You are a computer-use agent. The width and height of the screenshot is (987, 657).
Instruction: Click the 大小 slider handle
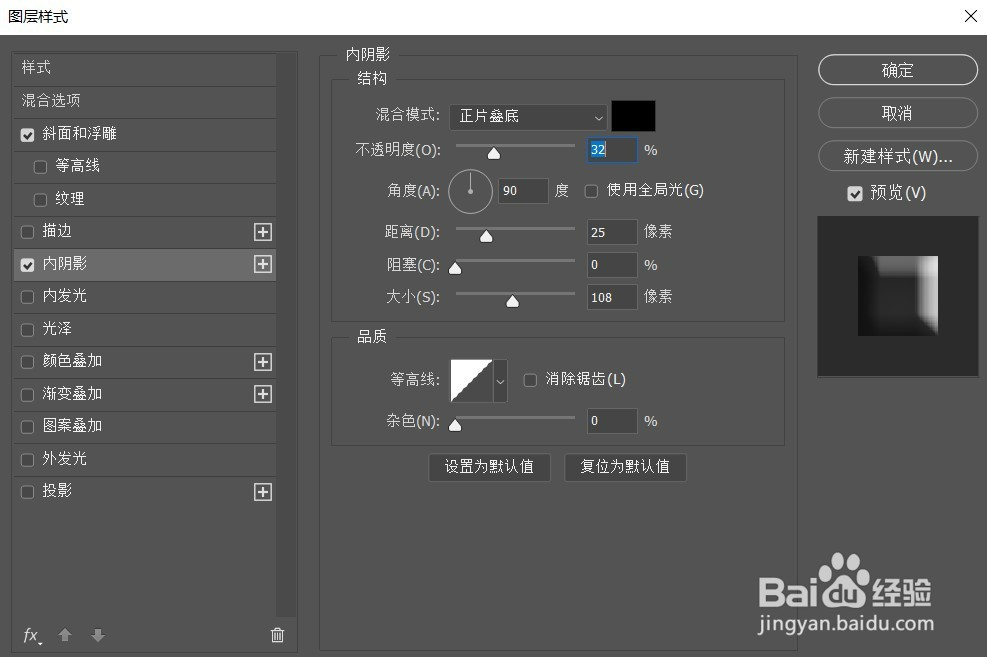click(x=513, y=301)
